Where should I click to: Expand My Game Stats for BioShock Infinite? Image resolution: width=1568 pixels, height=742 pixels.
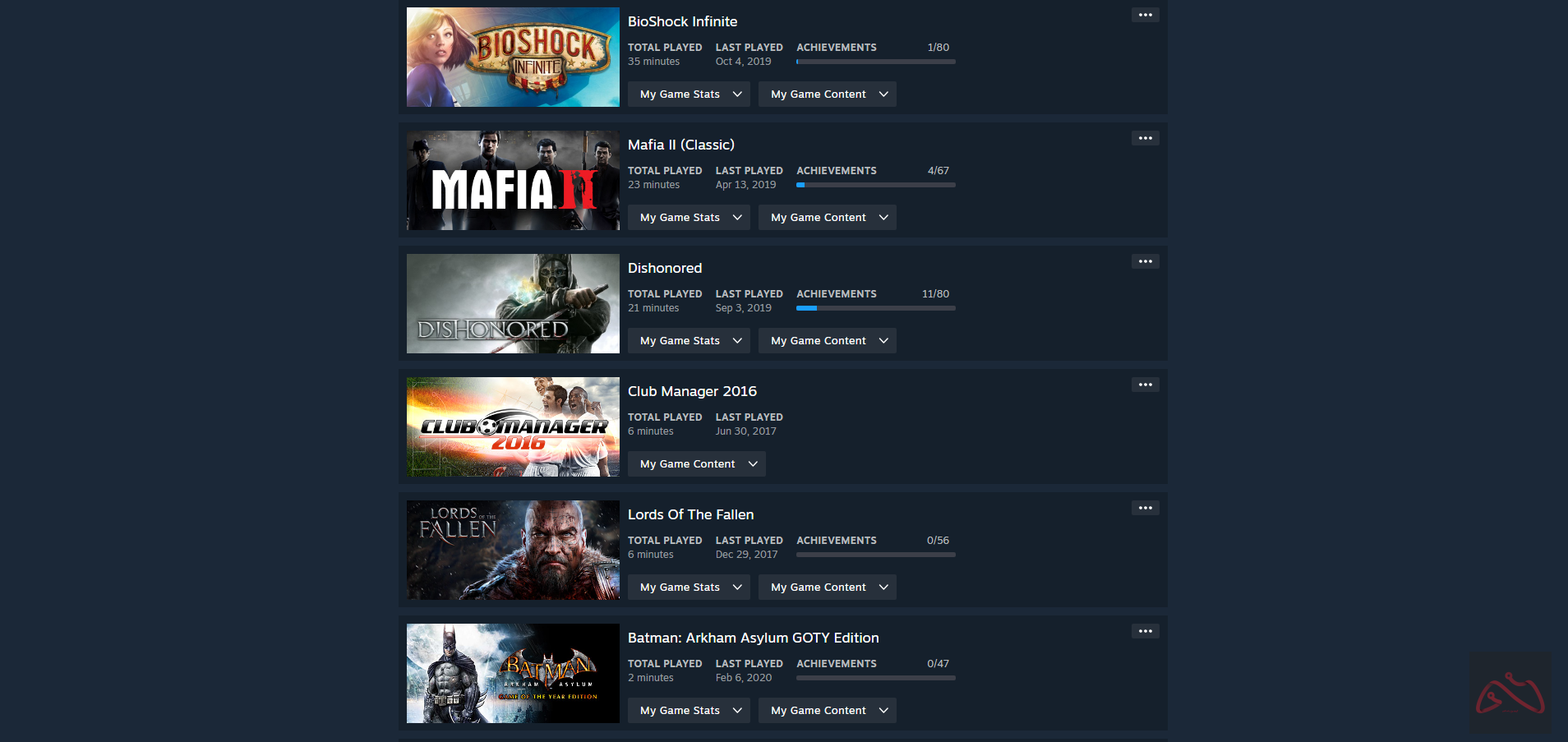pyautogui.click(x=689, y=94)
